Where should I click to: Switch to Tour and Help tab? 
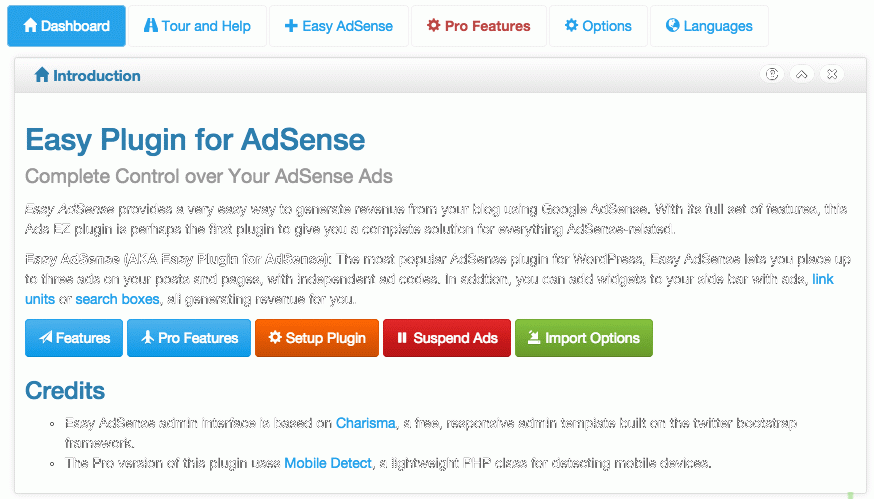click(197, 26)
